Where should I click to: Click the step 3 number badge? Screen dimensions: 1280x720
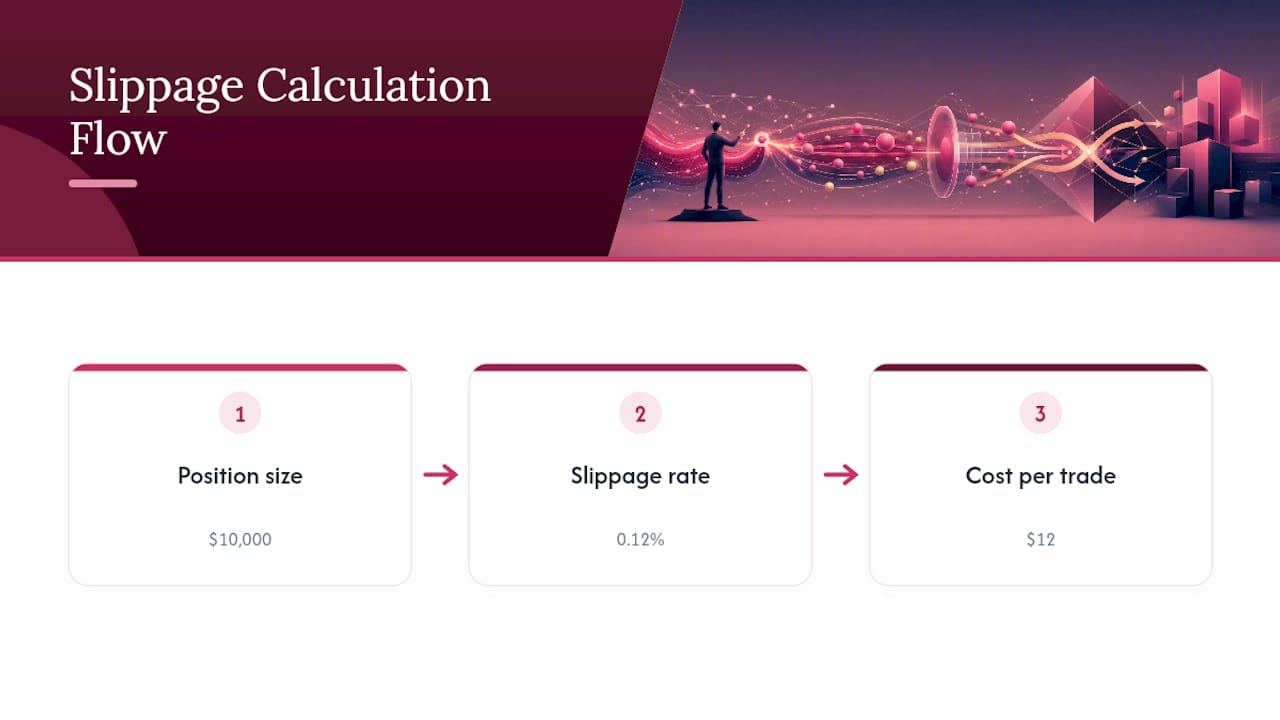pos(1040,413)
